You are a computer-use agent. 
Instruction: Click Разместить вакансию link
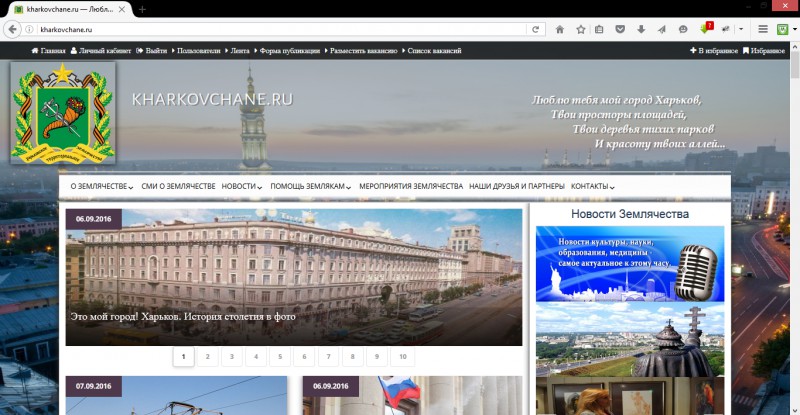click(361, 51)
